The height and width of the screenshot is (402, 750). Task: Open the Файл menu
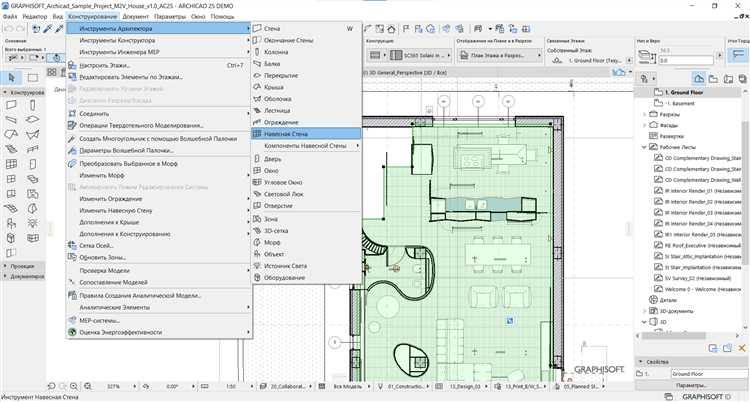point(10,16)
